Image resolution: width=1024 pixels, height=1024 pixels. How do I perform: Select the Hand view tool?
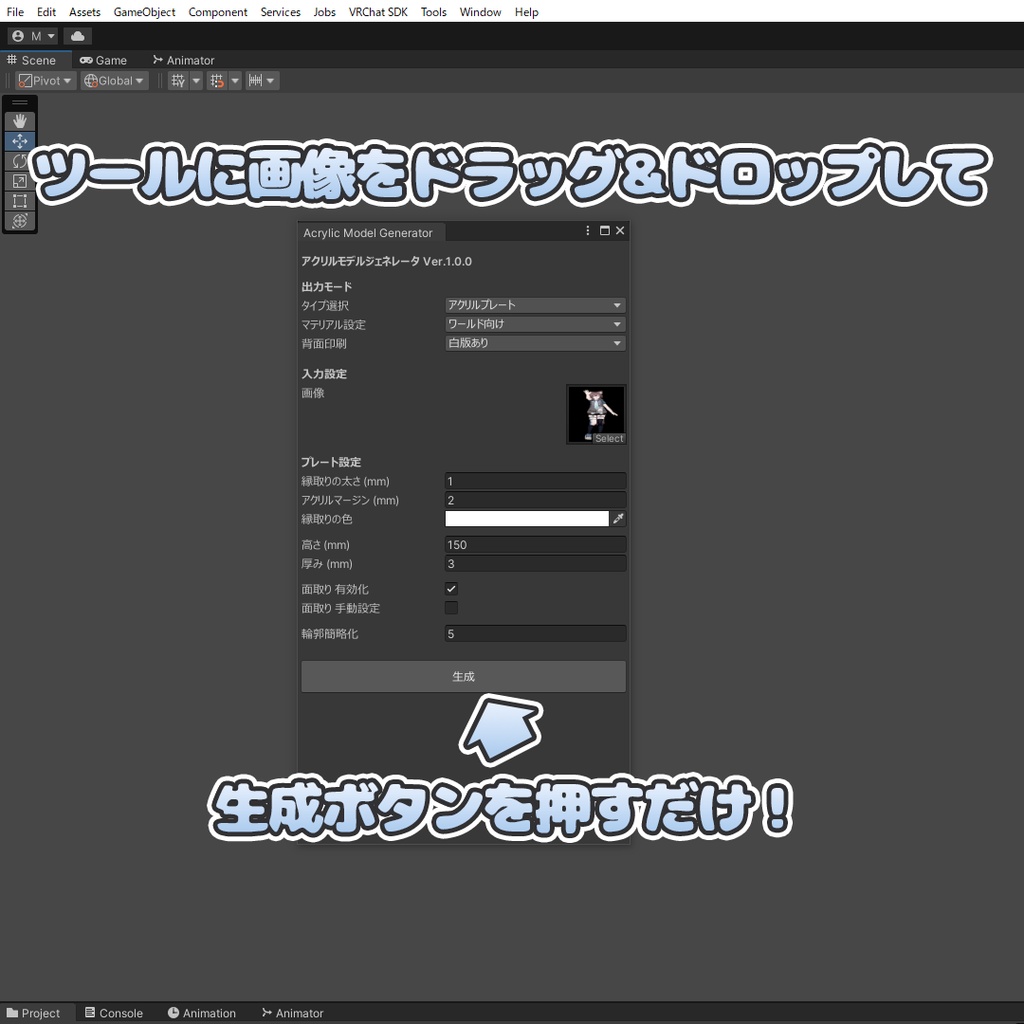click(20, 121)
